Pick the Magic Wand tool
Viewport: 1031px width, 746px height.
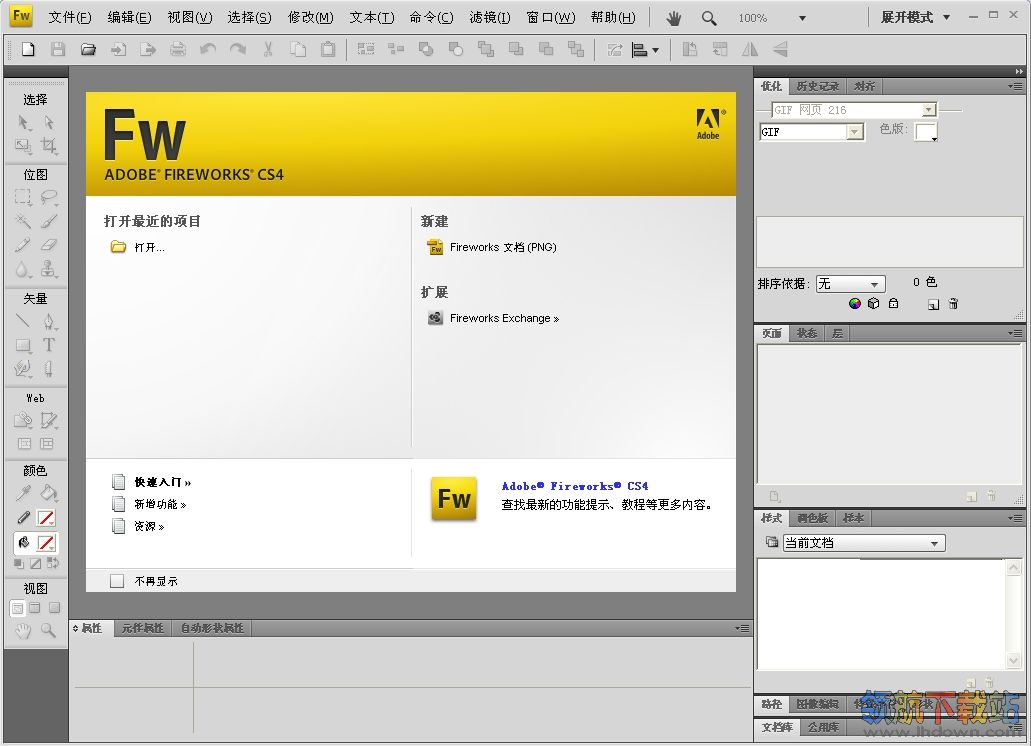coord(24,221)
